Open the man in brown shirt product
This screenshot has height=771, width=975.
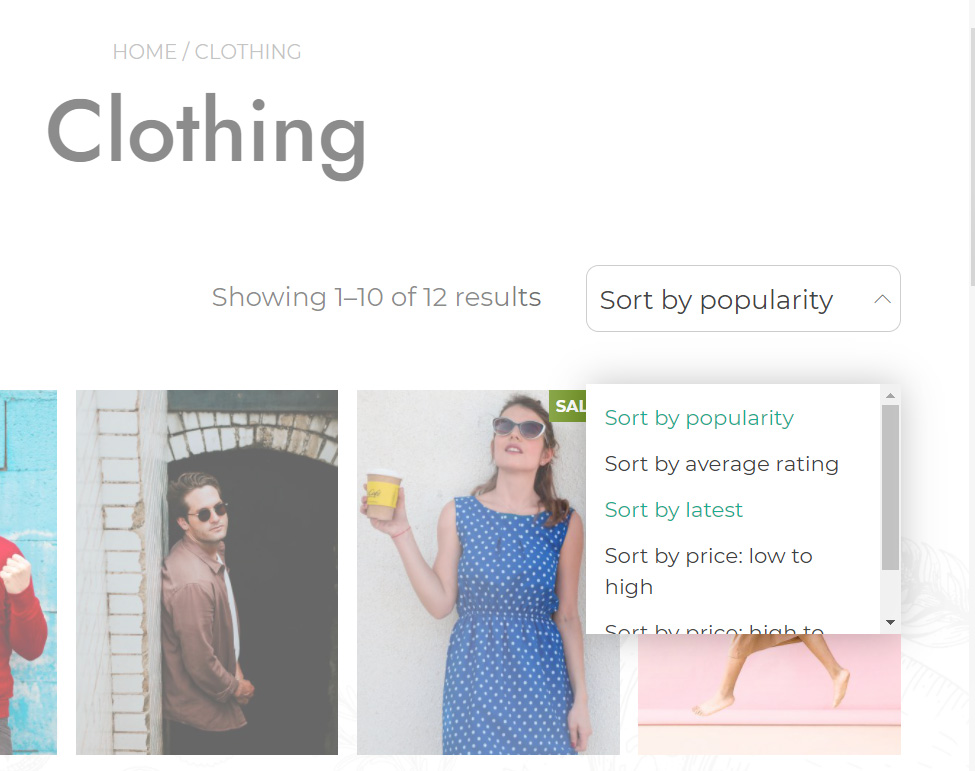click(207, 572)
